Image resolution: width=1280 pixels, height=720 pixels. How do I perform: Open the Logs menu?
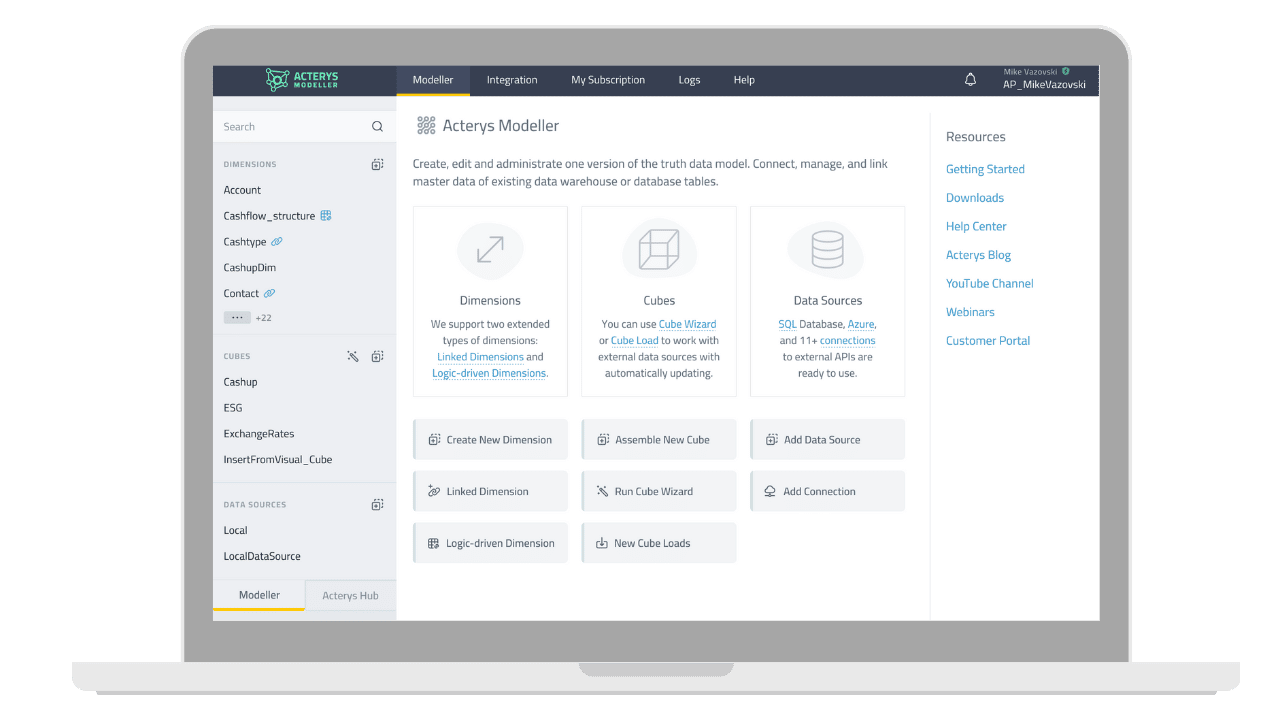tap(689, 80)
